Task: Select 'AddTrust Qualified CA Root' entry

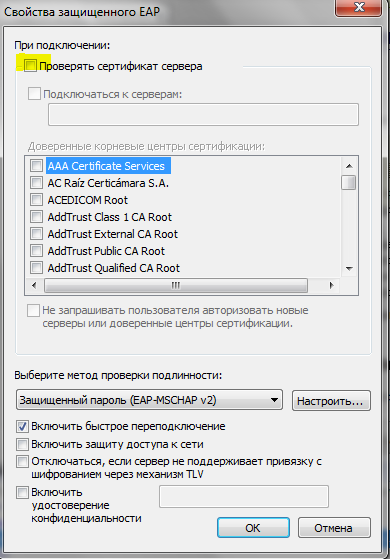Action: pos(114,268)
